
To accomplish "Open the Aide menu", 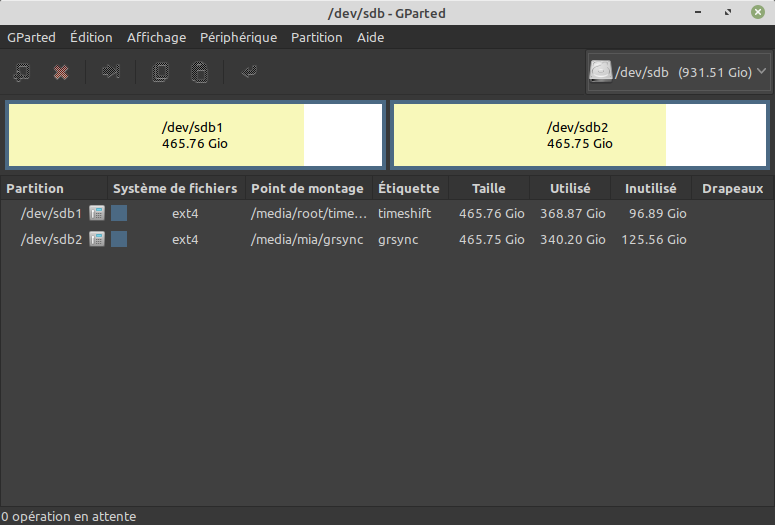I will point(370,38).
